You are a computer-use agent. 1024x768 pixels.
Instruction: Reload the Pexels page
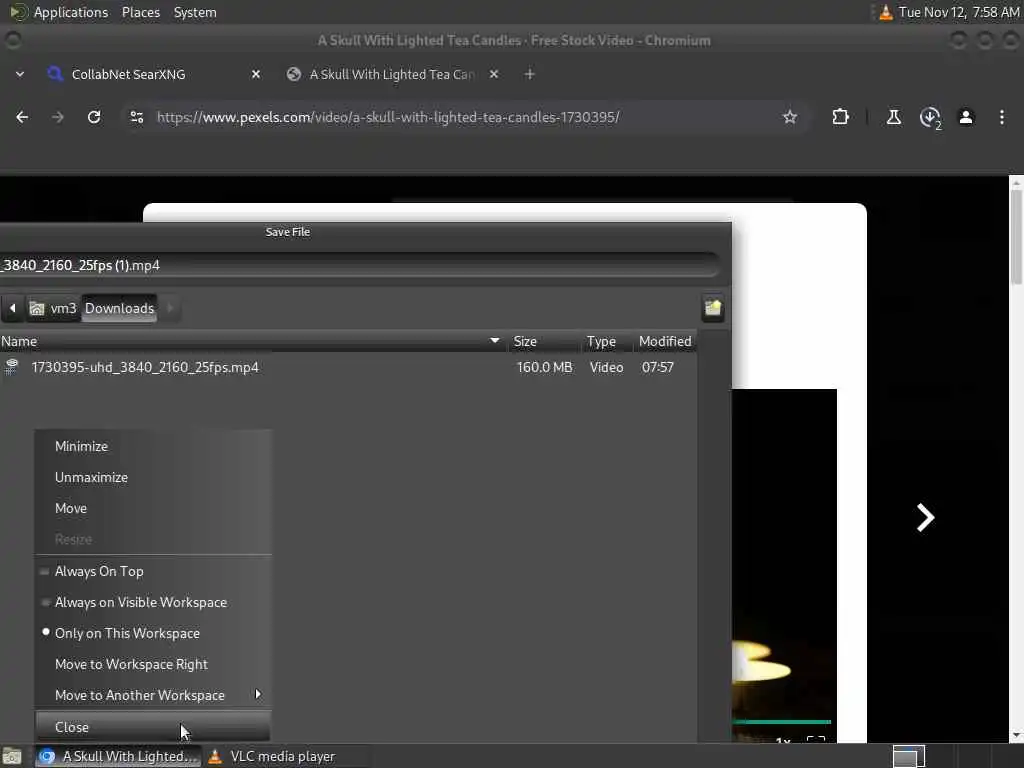click(94, 117)
